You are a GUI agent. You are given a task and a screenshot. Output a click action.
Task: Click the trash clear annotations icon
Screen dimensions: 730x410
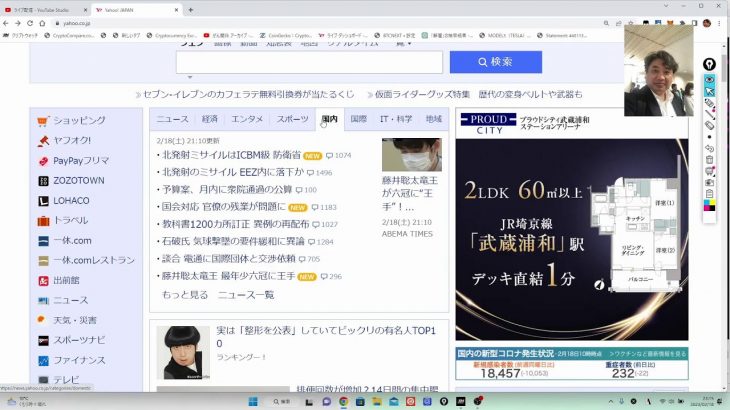click(x=709, y=160)
